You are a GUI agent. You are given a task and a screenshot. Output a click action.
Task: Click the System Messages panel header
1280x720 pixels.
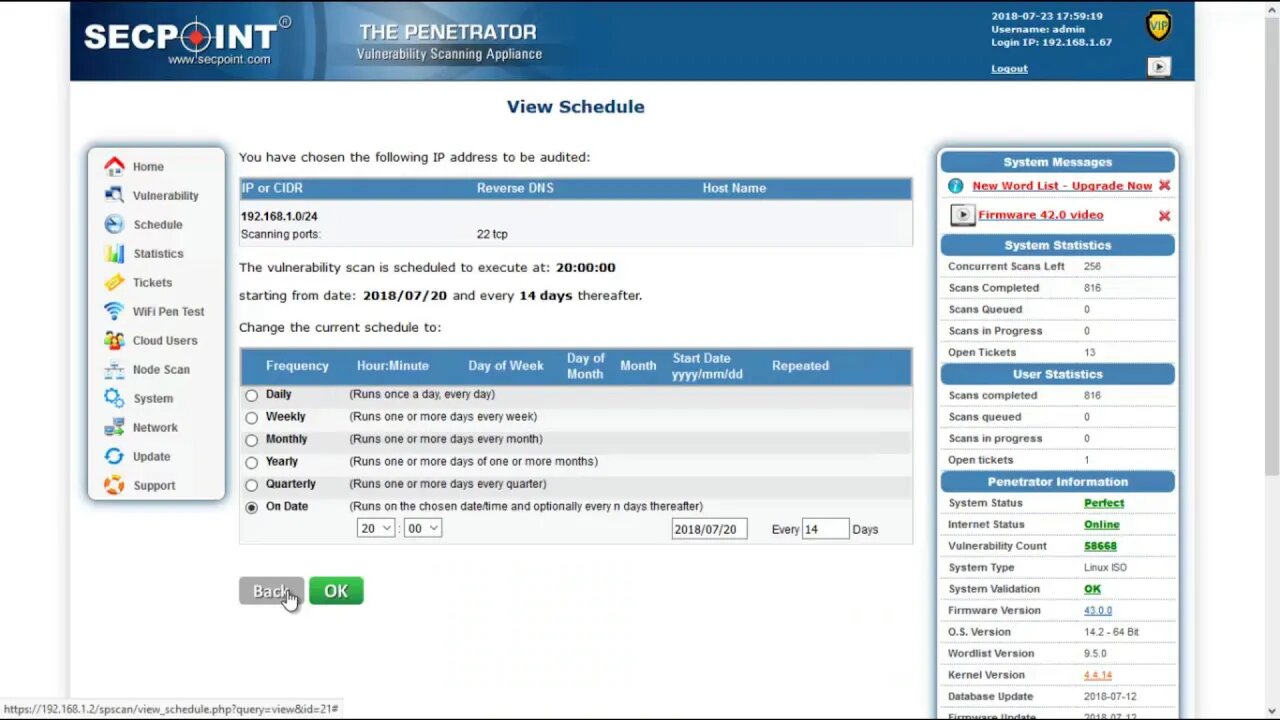tap(1058, 162)
